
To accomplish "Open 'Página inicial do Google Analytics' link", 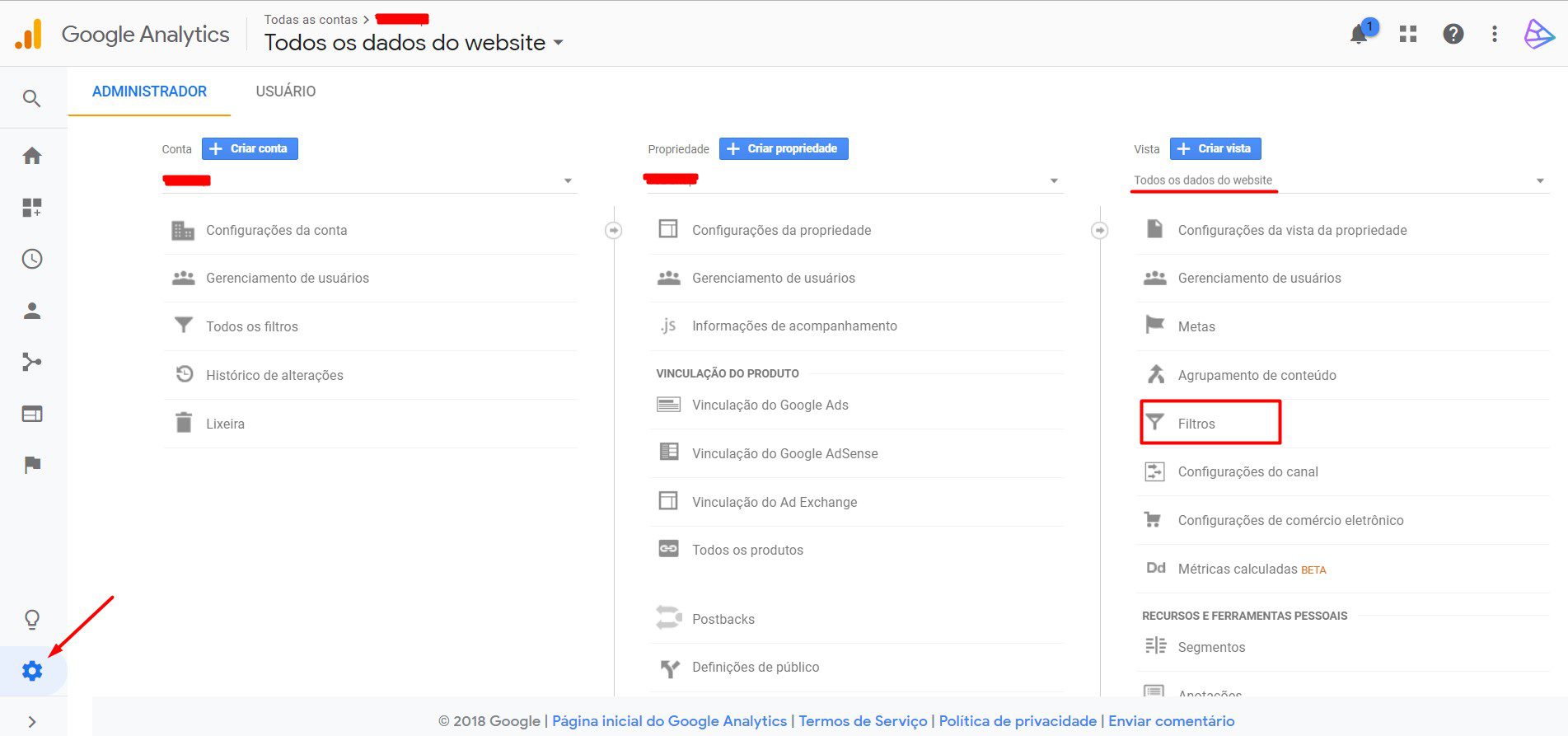I will coord(669,721).
